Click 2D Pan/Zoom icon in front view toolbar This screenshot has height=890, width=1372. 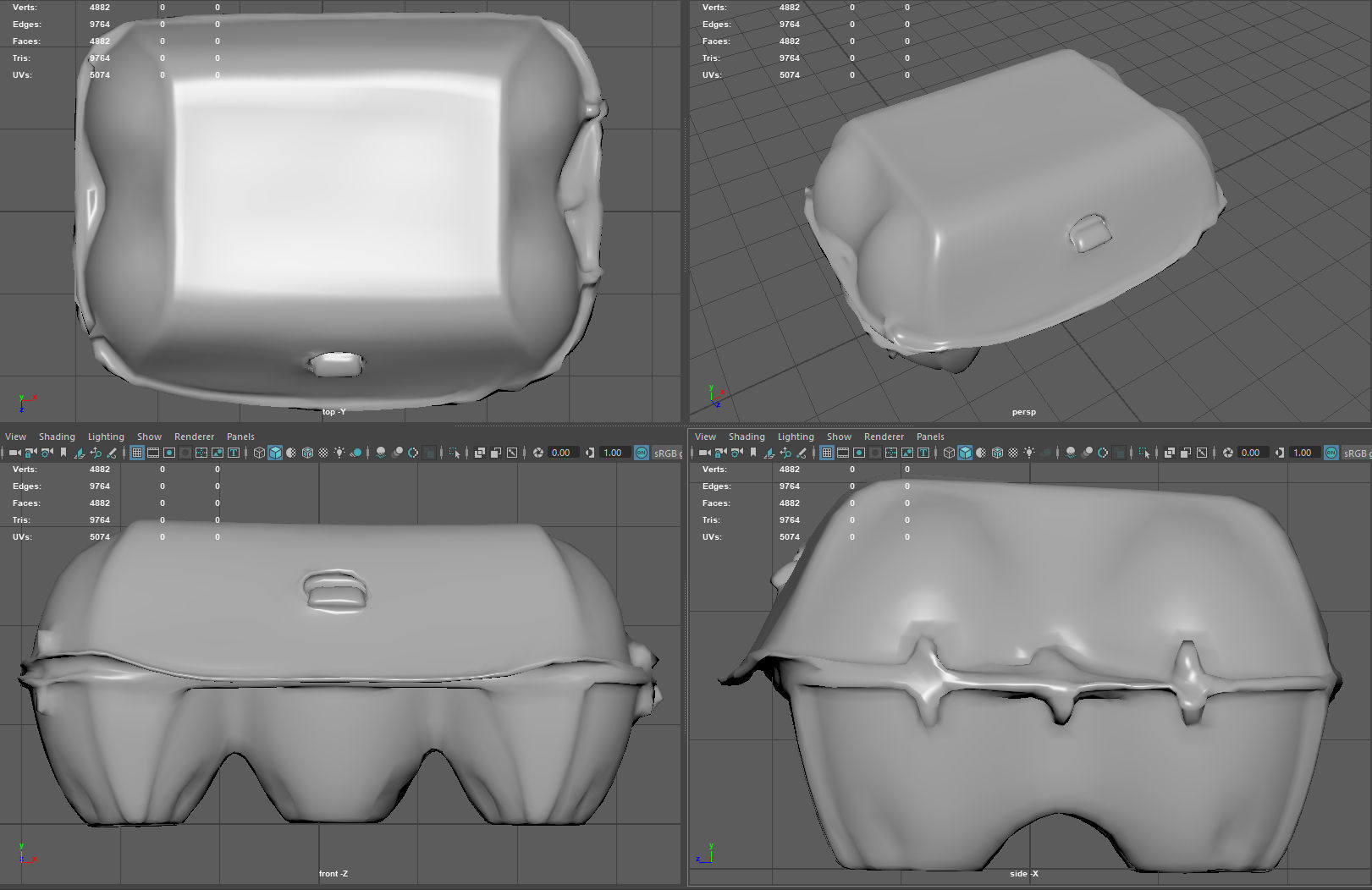tap(96, 453)
